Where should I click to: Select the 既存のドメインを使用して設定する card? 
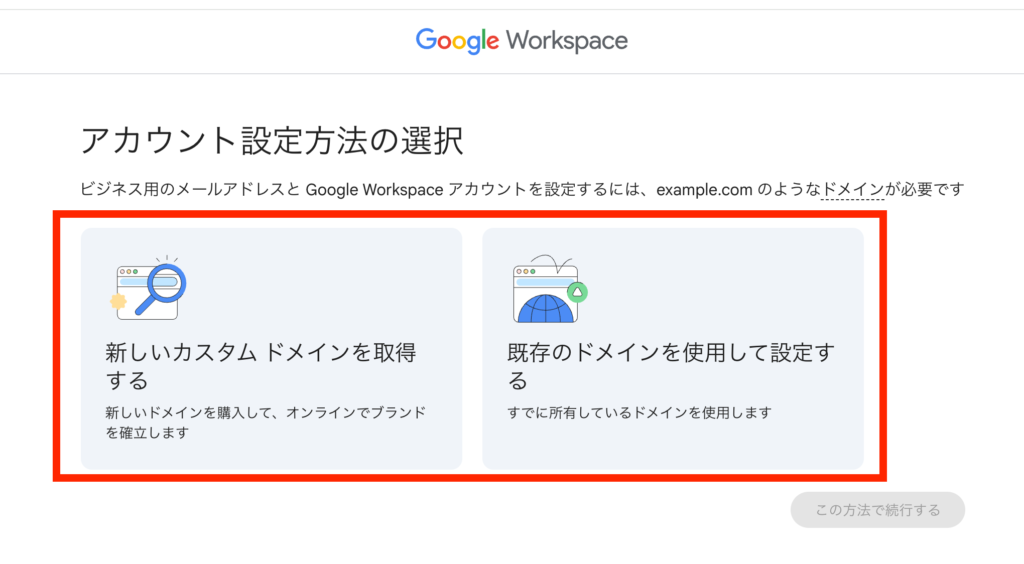[x=673, y=348]
